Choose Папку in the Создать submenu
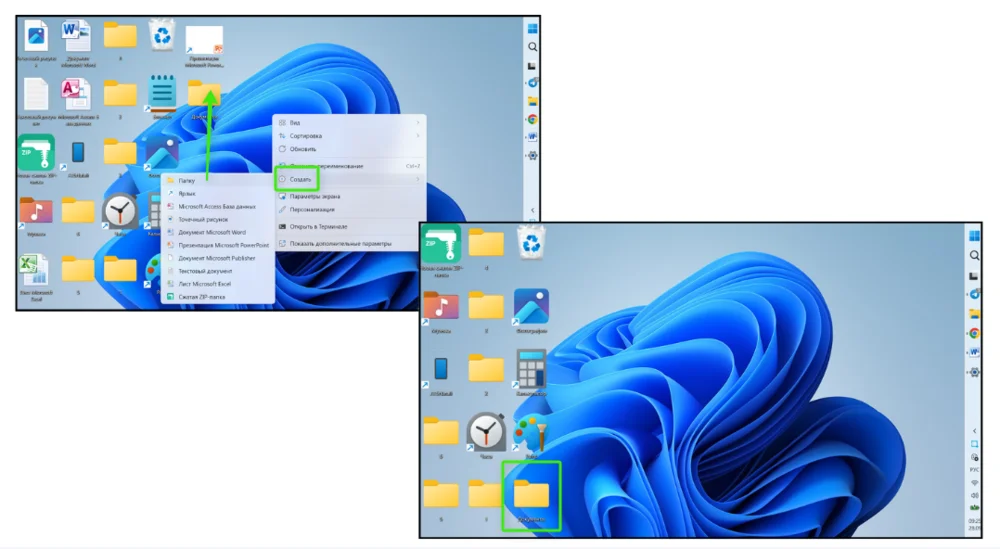Screen dimensions: 1000x549 click(218, 180)
